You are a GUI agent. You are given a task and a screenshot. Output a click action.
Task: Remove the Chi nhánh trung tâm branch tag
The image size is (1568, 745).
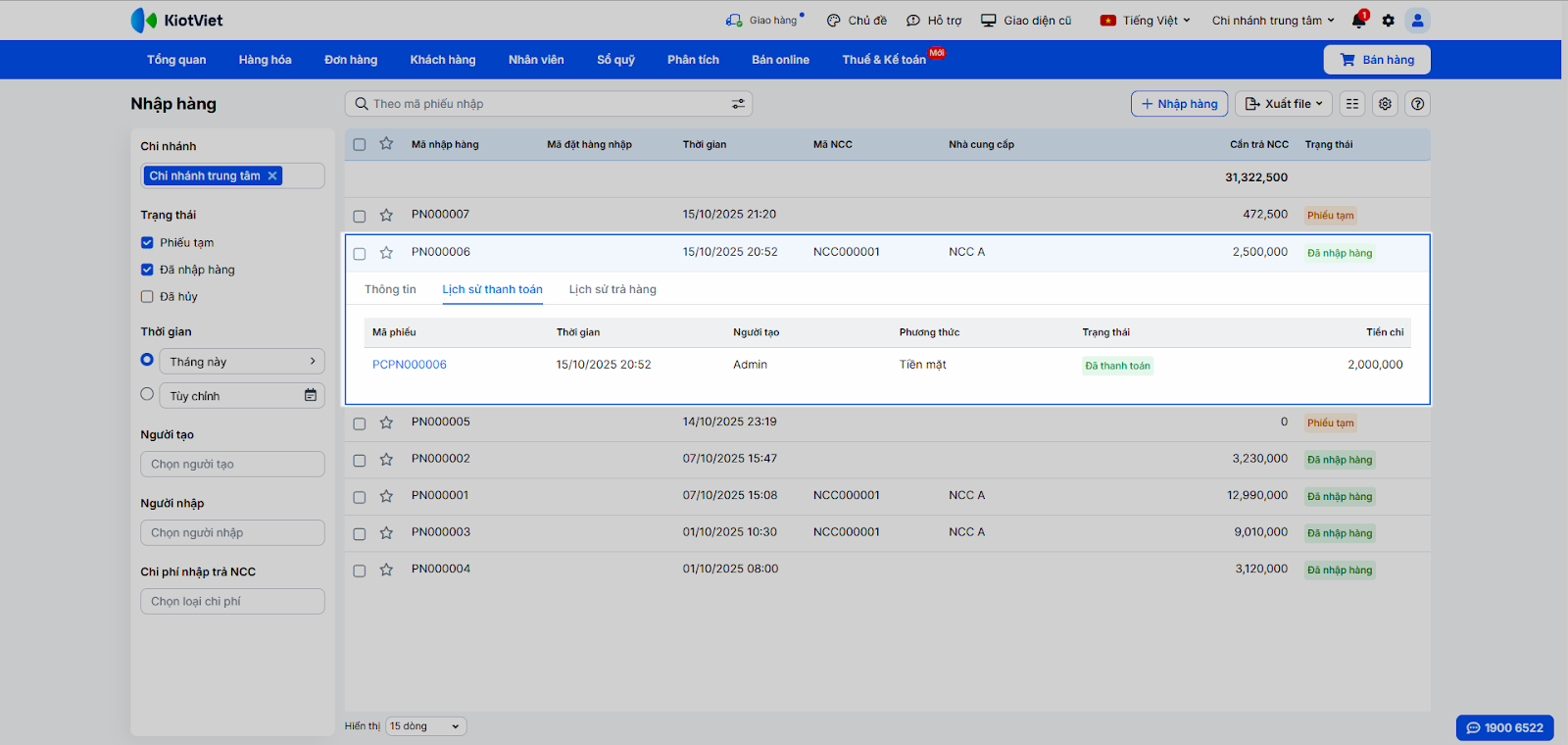272,175
